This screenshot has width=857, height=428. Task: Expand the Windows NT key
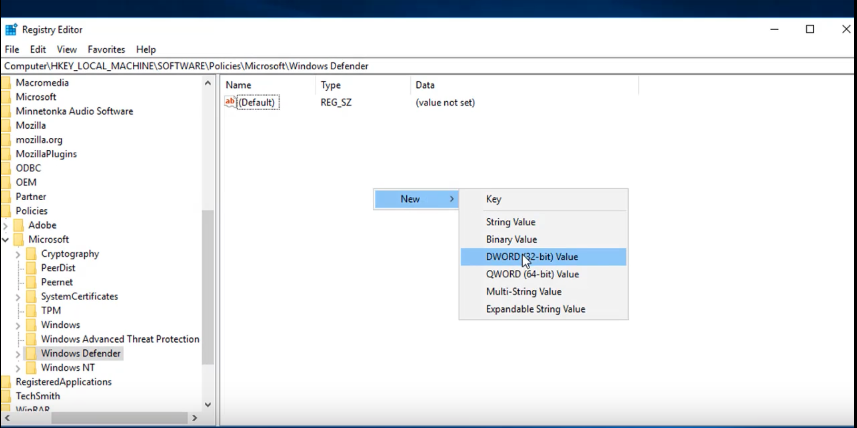(18, 368)
